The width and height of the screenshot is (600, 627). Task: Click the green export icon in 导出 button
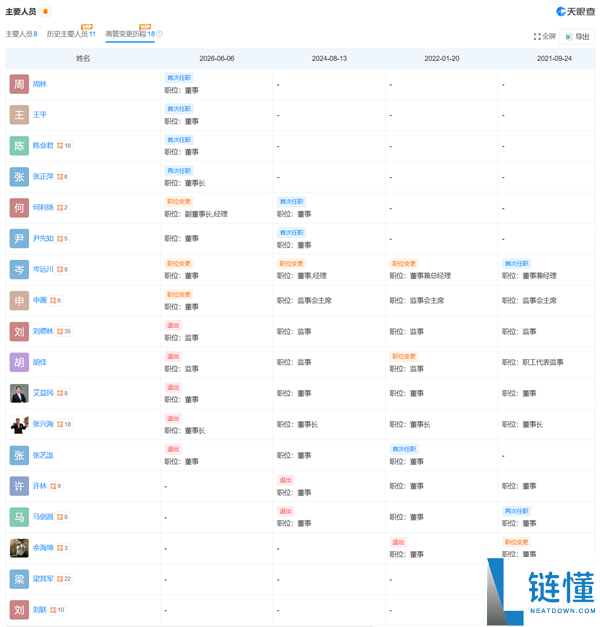click(x=568, y=37)
